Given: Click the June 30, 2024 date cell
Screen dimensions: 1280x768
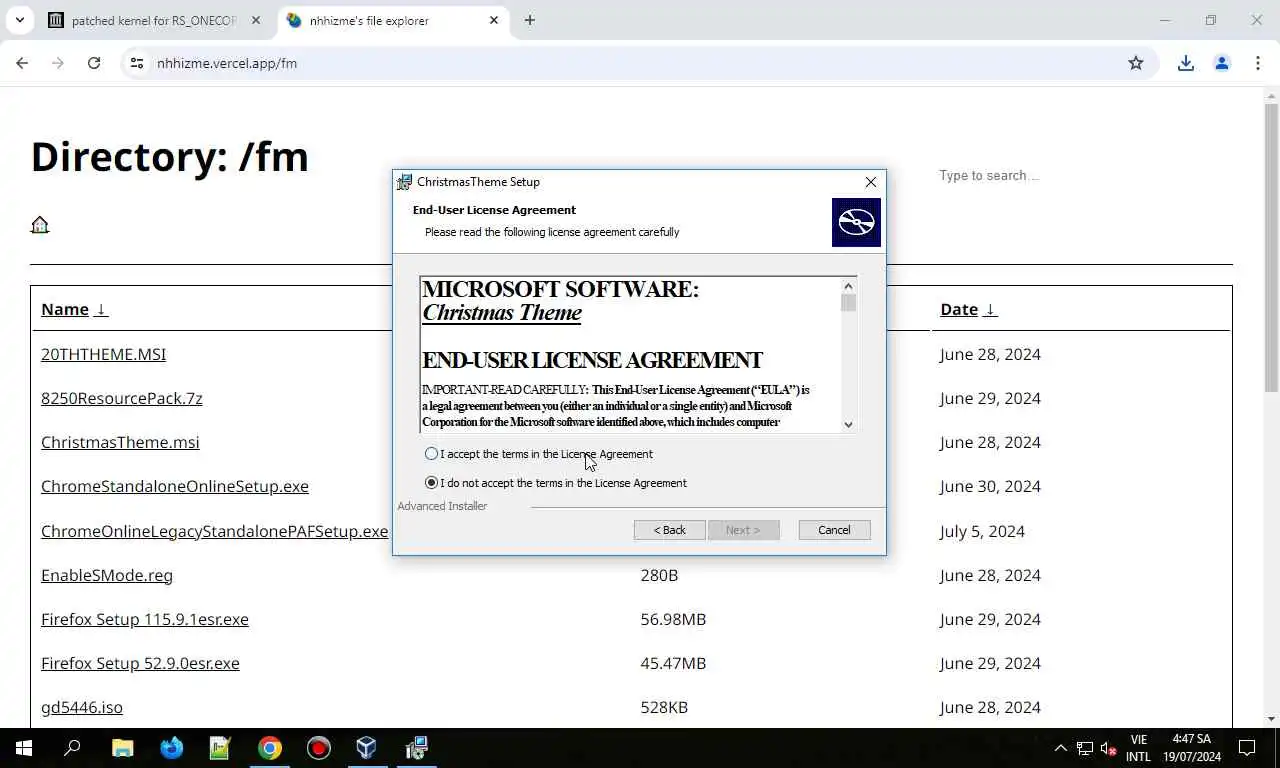Looking at the screenshot, I should tap(990, 486).
